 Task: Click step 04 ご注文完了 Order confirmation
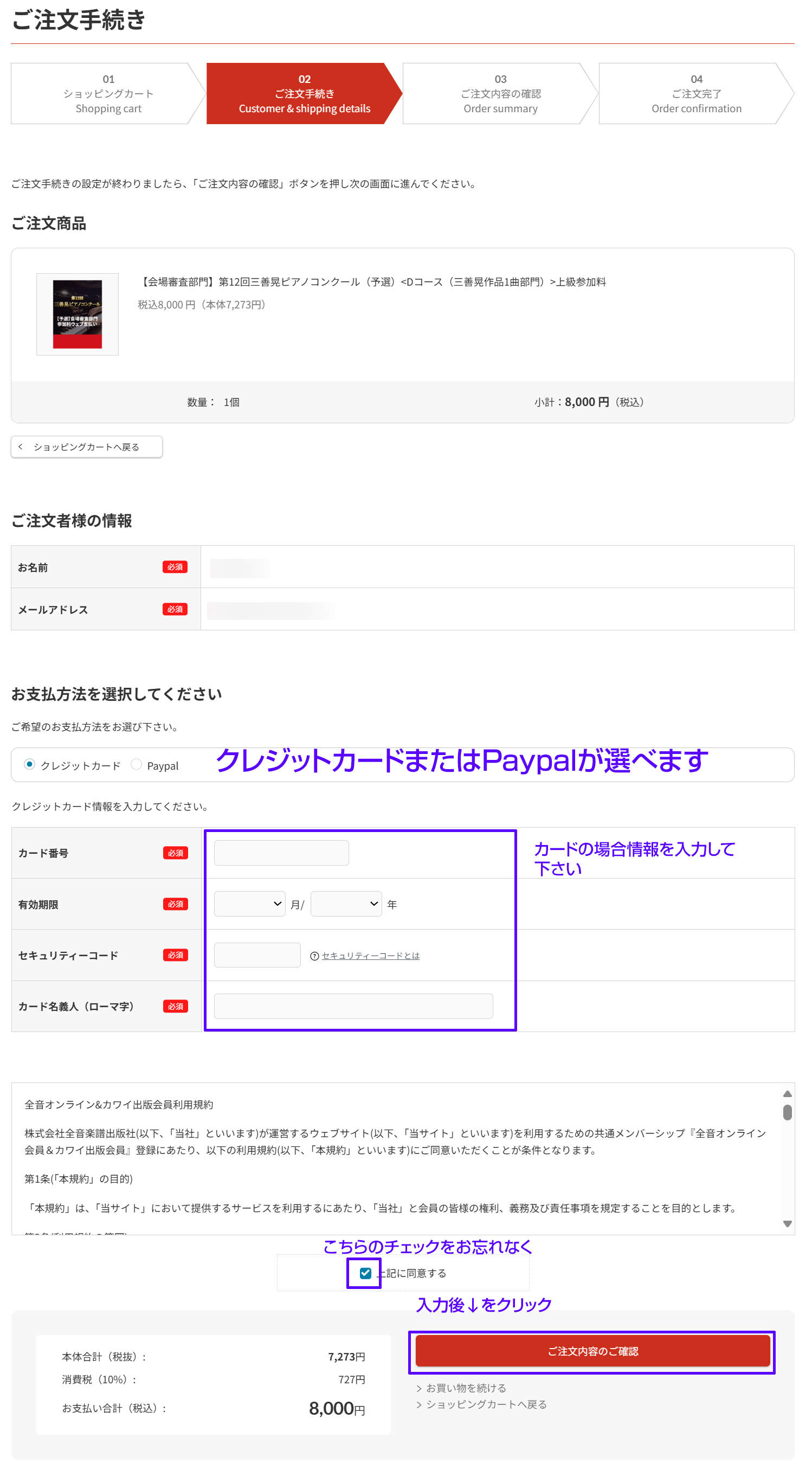[x=696, y=94]
